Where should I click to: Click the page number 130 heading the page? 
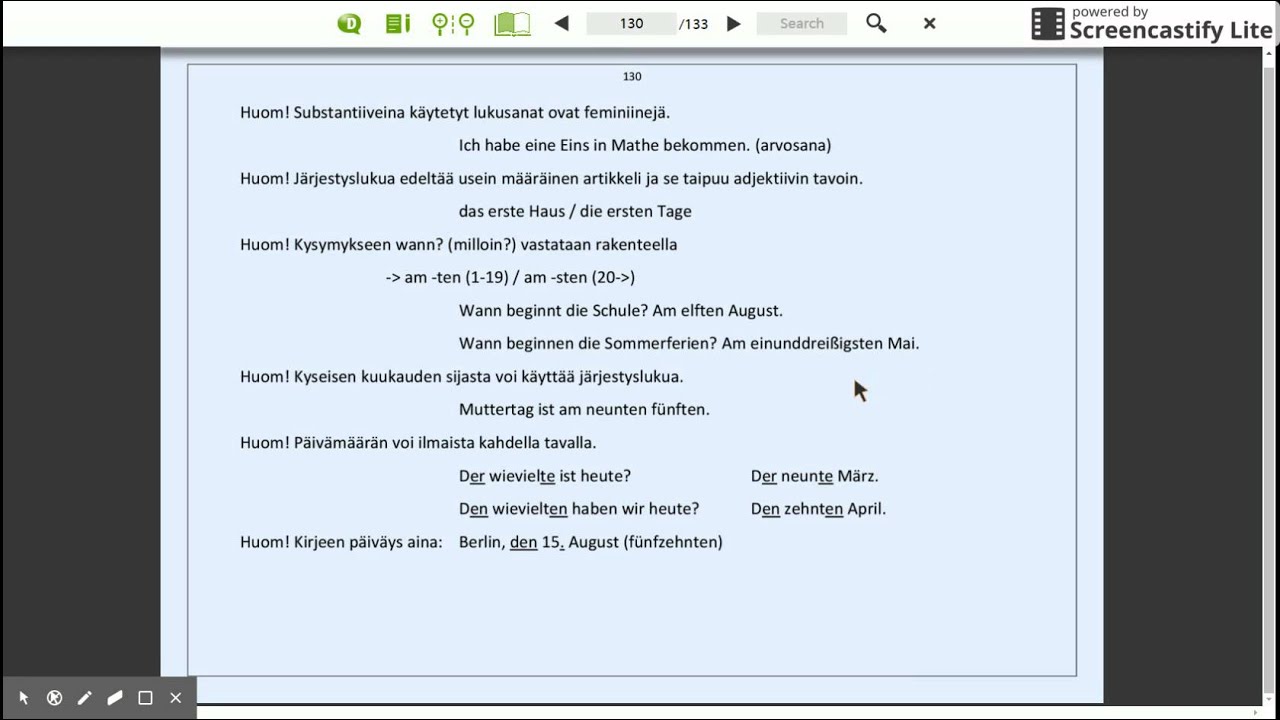(x=632, y=77)
